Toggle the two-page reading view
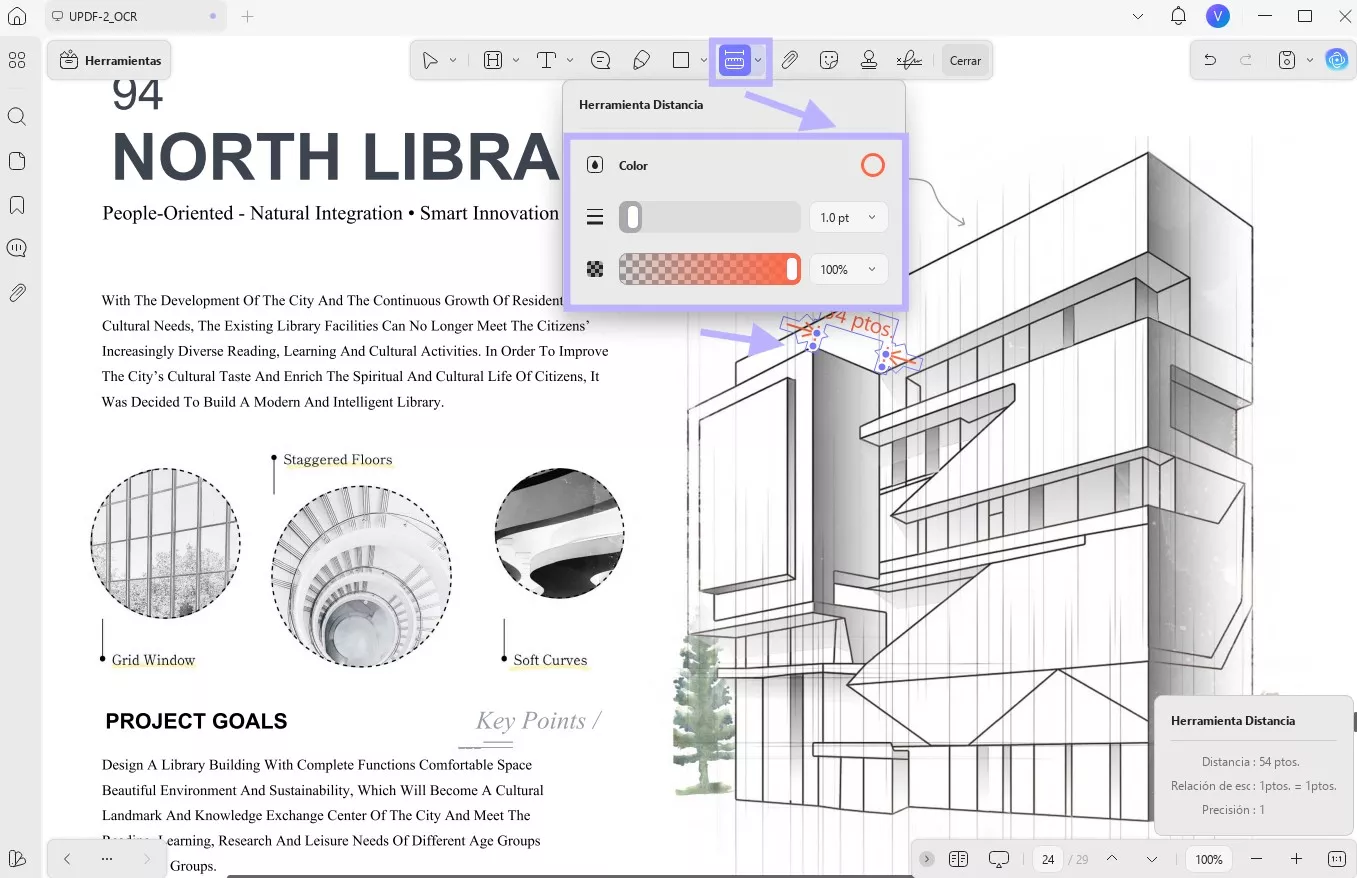Image resolution: width=1357 pixels, height=878 pixels. [x=959, y=859]
